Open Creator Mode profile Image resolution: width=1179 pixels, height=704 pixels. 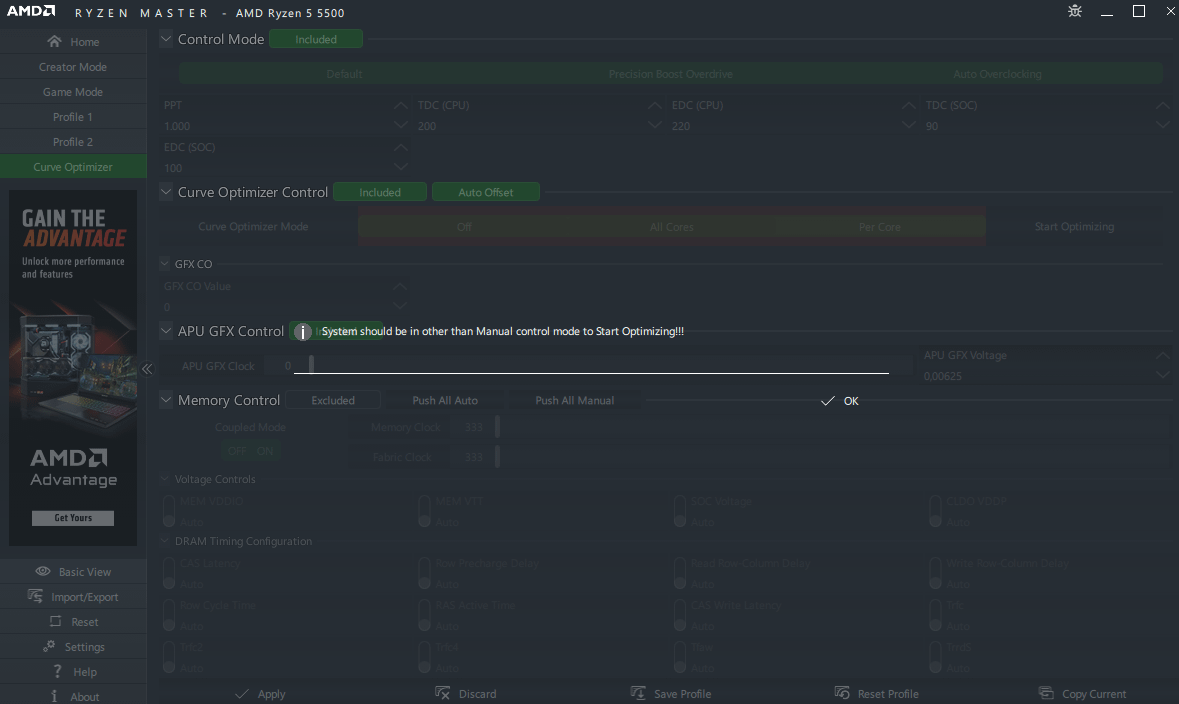click(73, 67)
